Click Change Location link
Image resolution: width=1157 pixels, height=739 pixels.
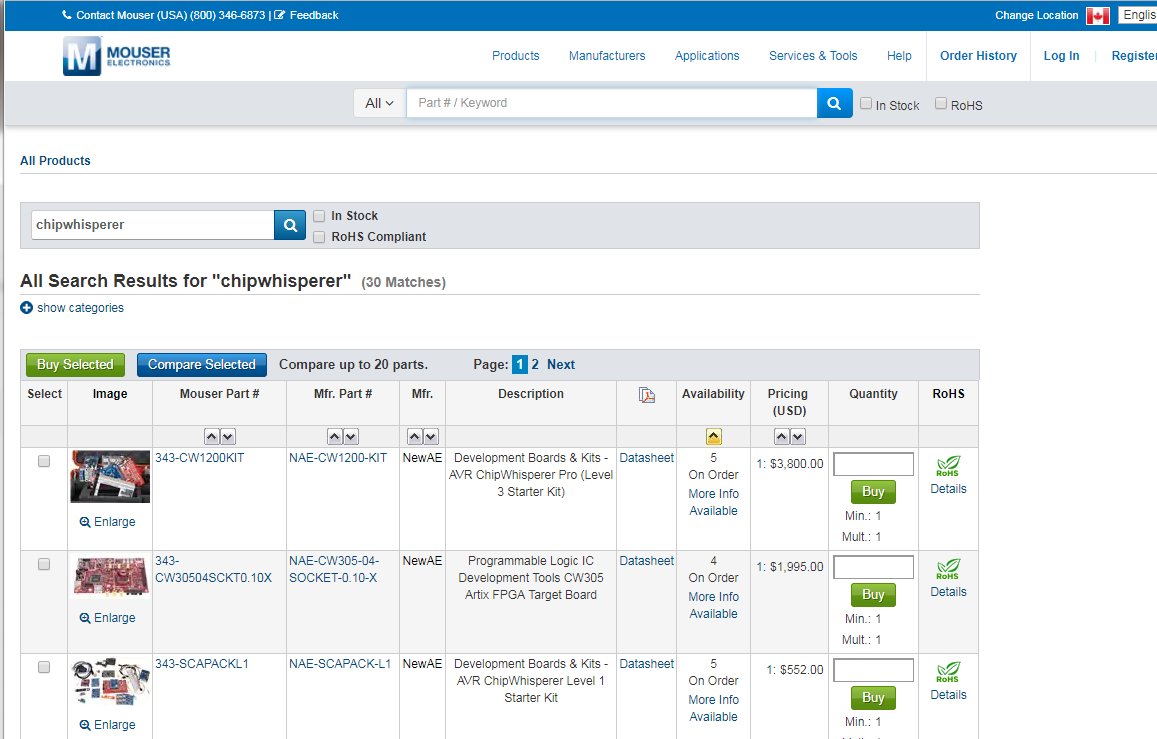1036,15
